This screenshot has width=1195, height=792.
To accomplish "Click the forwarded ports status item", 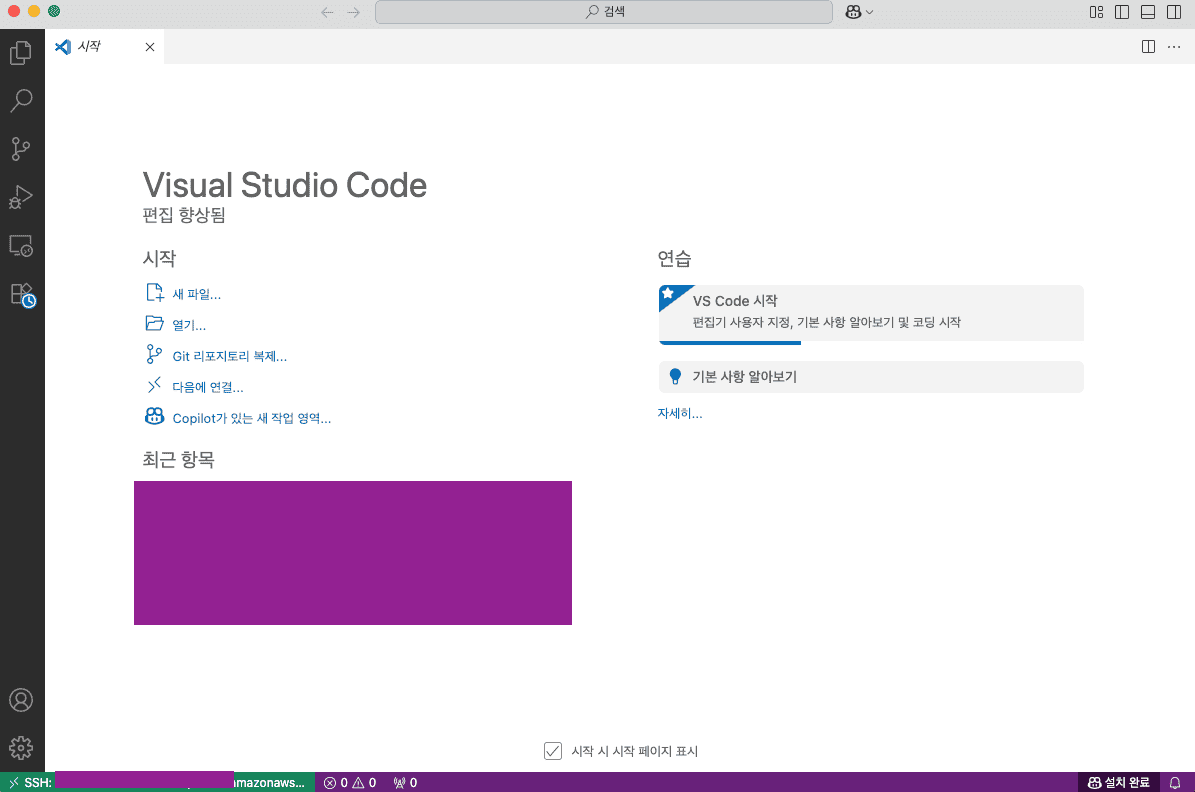I will click(405, 783).
